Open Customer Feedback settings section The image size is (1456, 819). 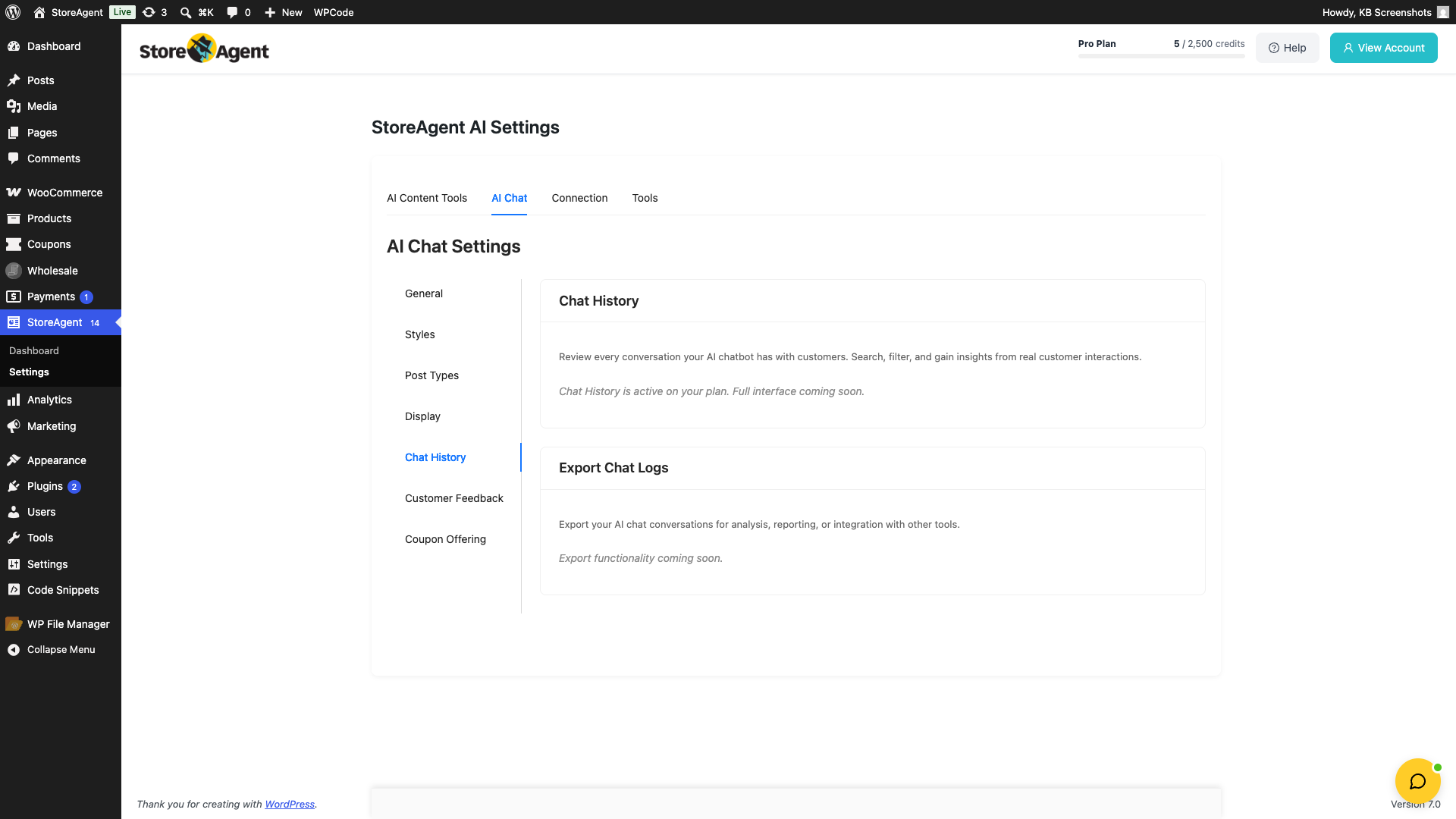pyautogui.click(x=454, y=498)
